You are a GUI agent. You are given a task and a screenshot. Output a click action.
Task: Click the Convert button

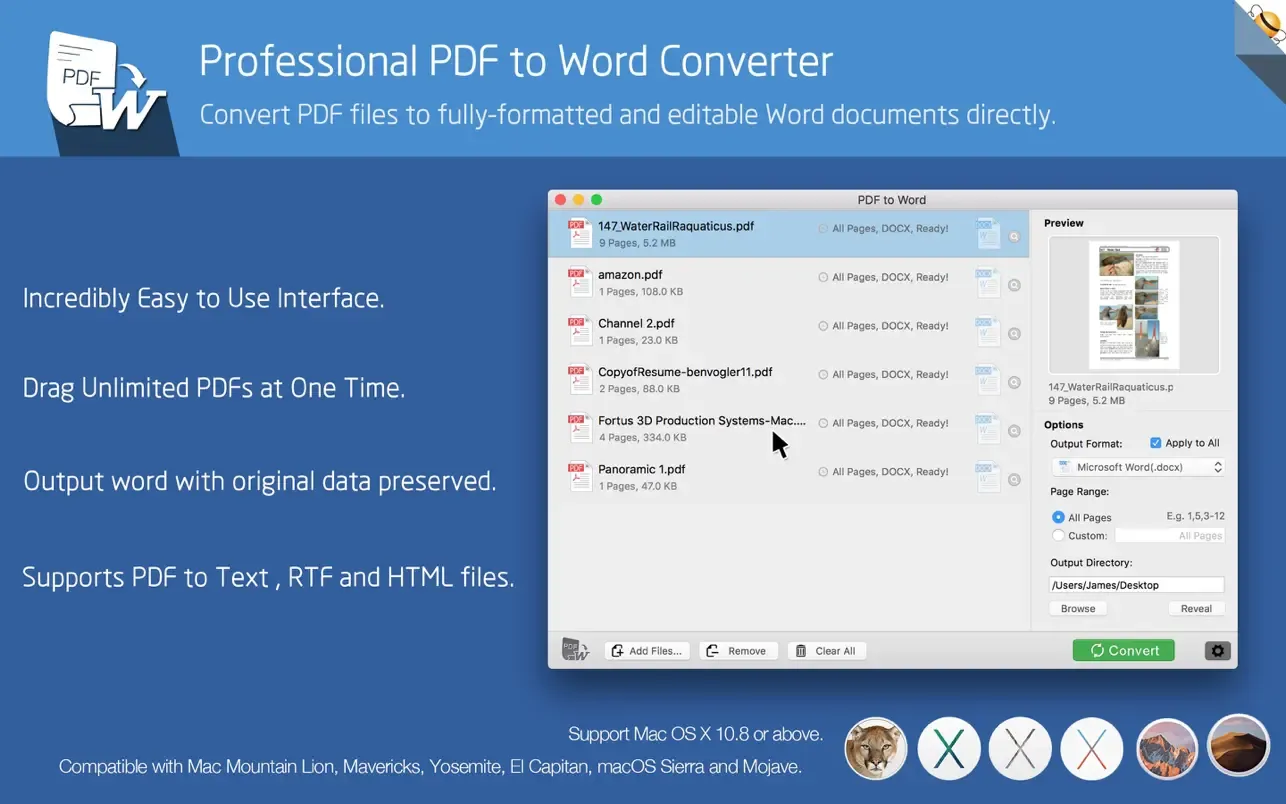[1124, 651]
